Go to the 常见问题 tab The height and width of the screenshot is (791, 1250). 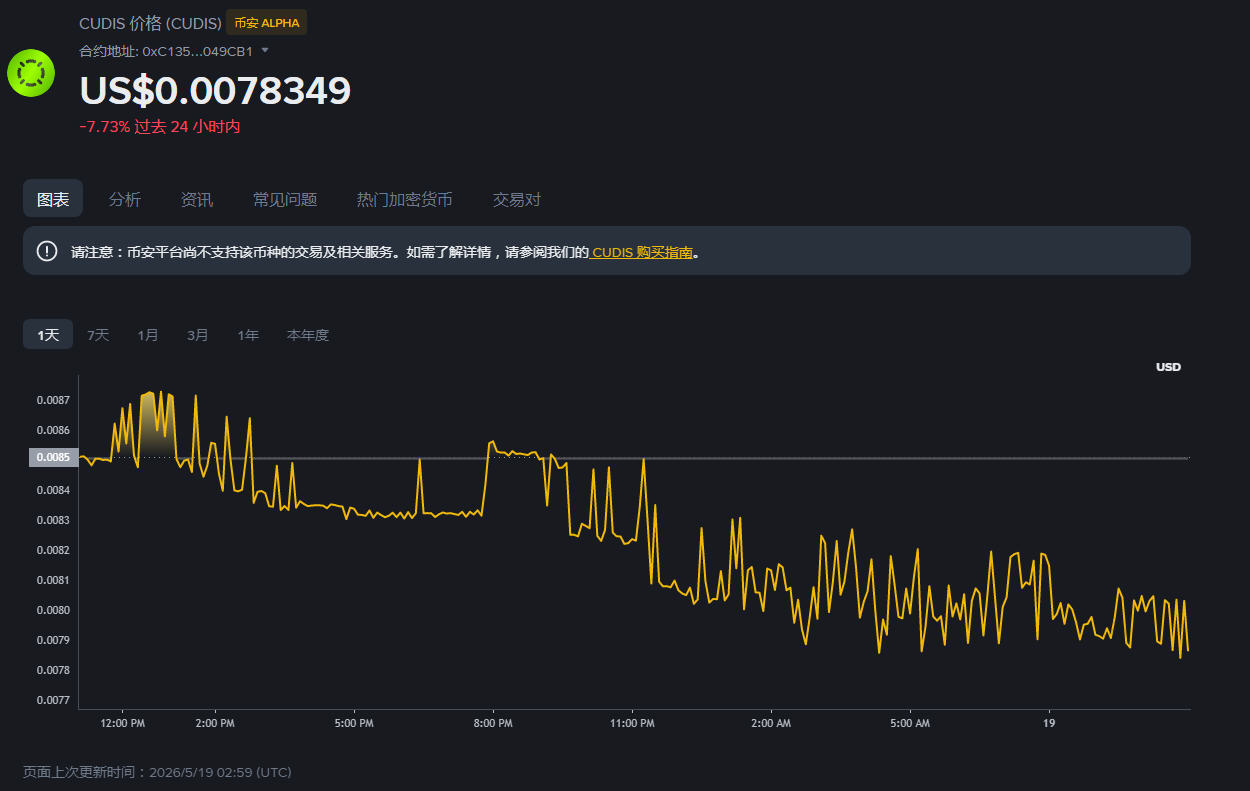coord(285,199)
